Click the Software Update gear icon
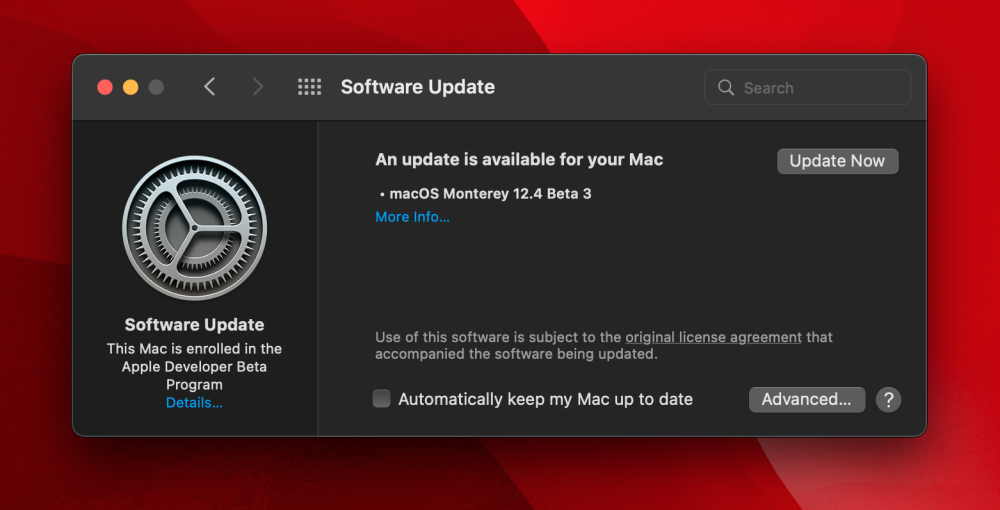Viewport: 1000px width, 510px height. point(195,228)
